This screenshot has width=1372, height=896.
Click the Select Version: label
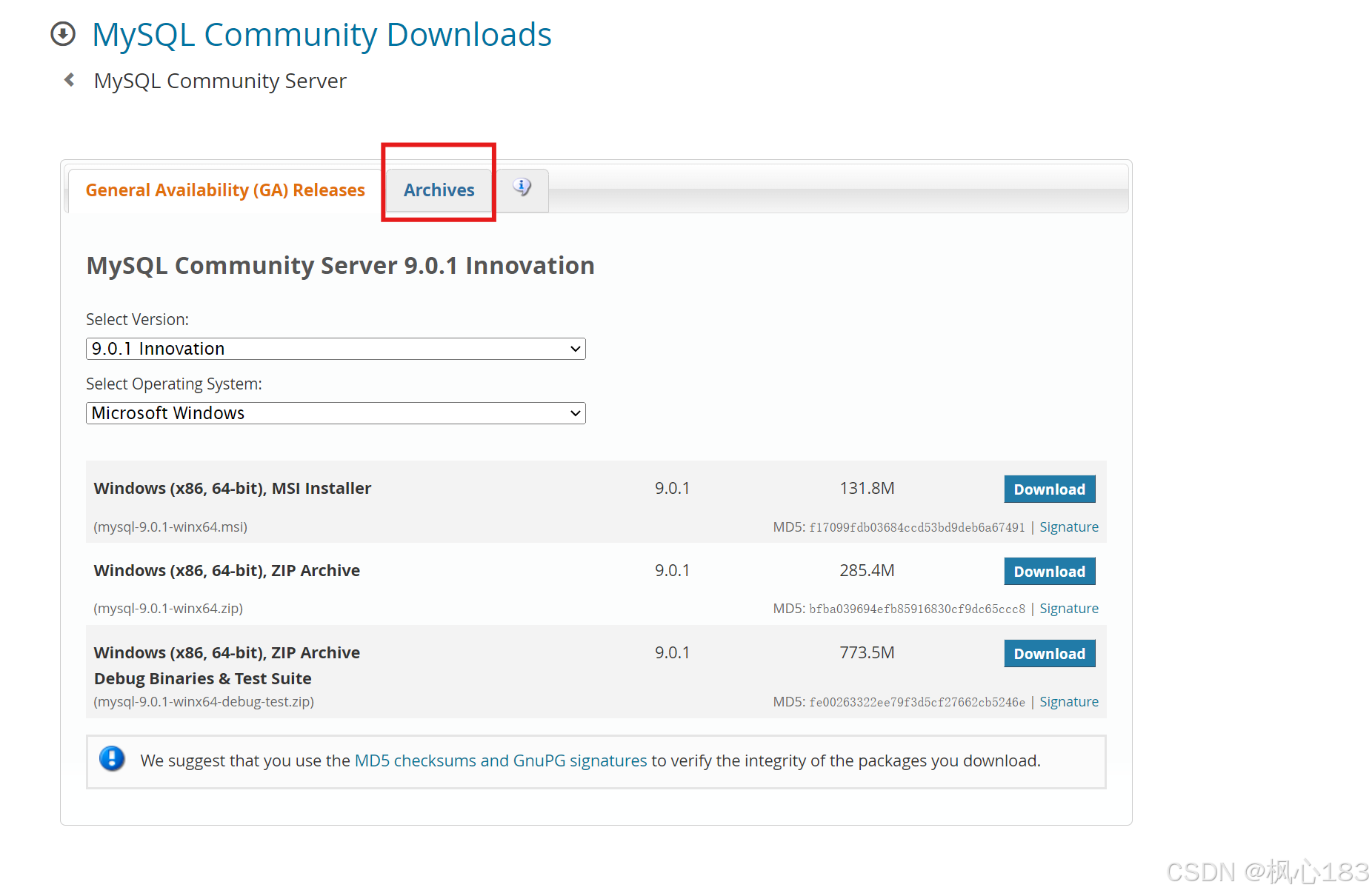137,320
